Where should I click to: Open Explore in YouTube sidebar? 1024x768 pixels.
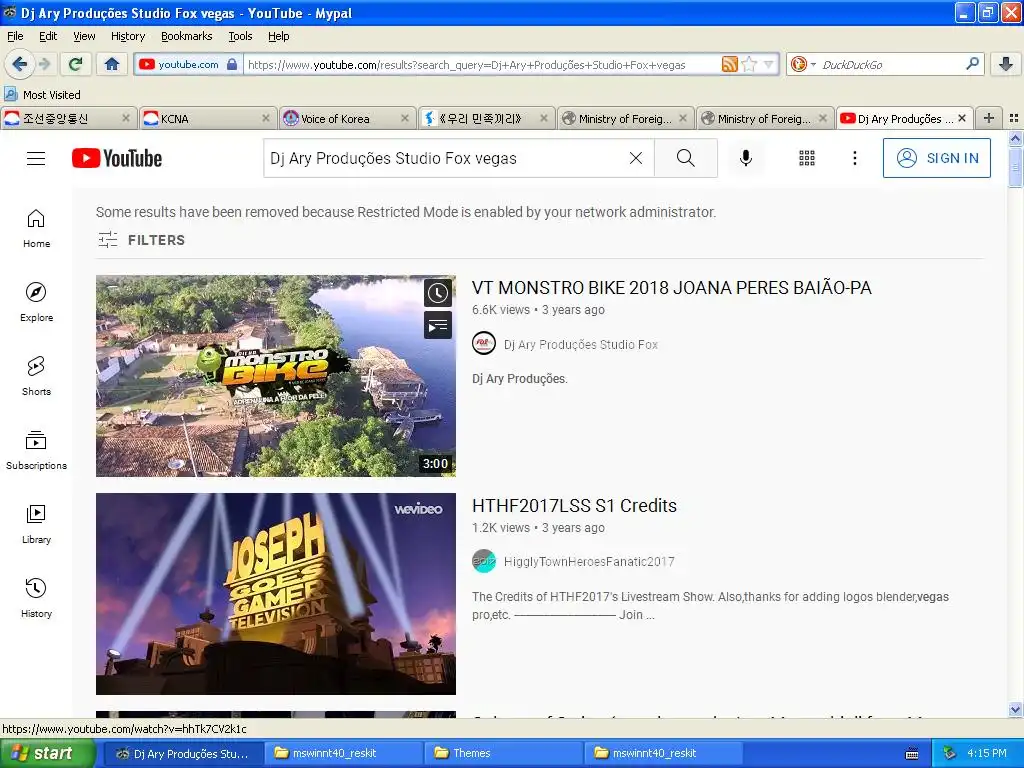pyautogui.click(x=37, y=302)
